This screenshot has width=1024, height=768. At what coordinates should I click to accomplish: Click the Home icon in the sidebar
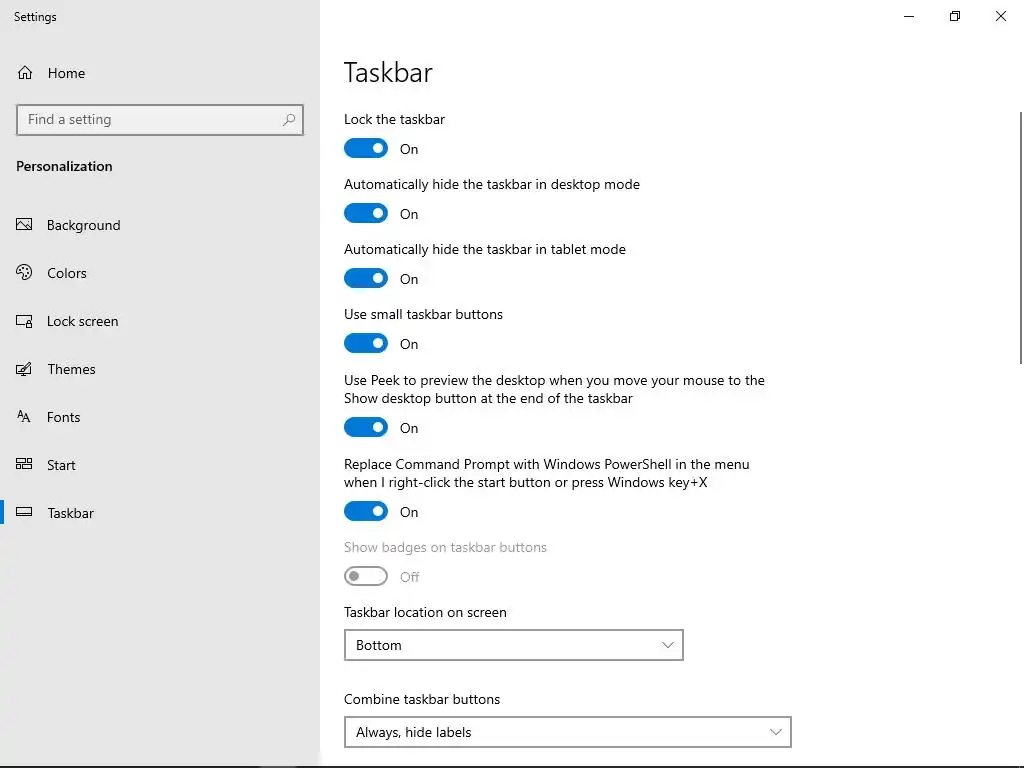click(25, 73)
